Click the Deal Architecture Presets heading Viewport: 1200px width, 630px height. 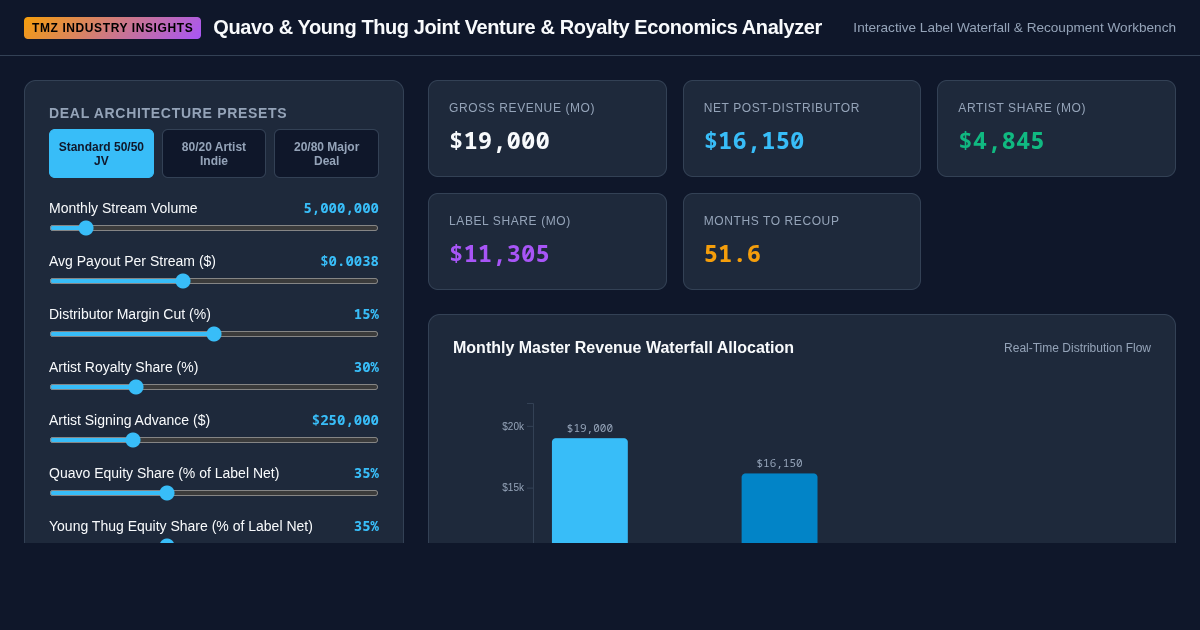coord(168,113)
